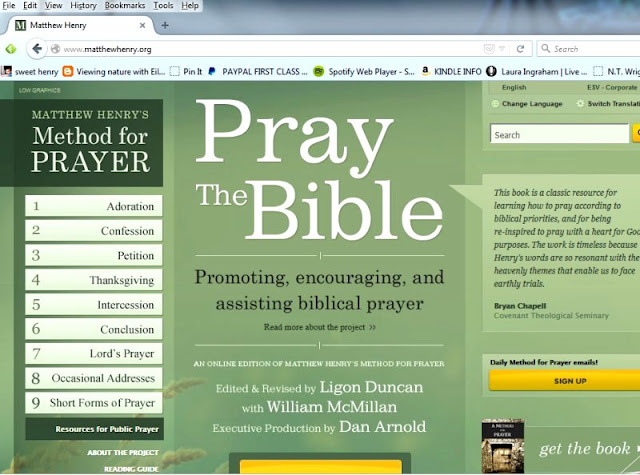Open new tab with plus button

[x=165, y=25]
